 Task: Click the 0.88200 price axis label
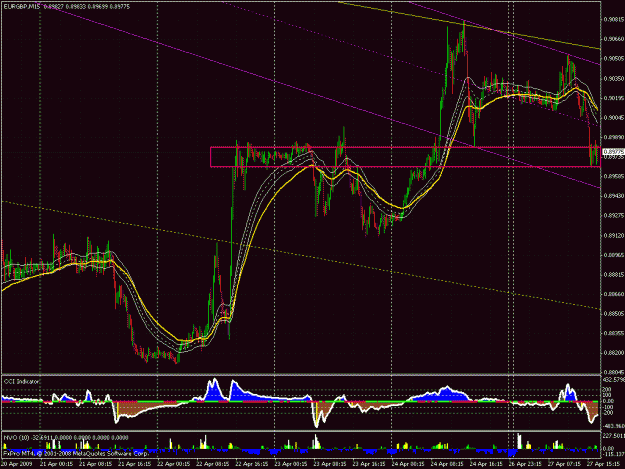click(x=614, y=353)
